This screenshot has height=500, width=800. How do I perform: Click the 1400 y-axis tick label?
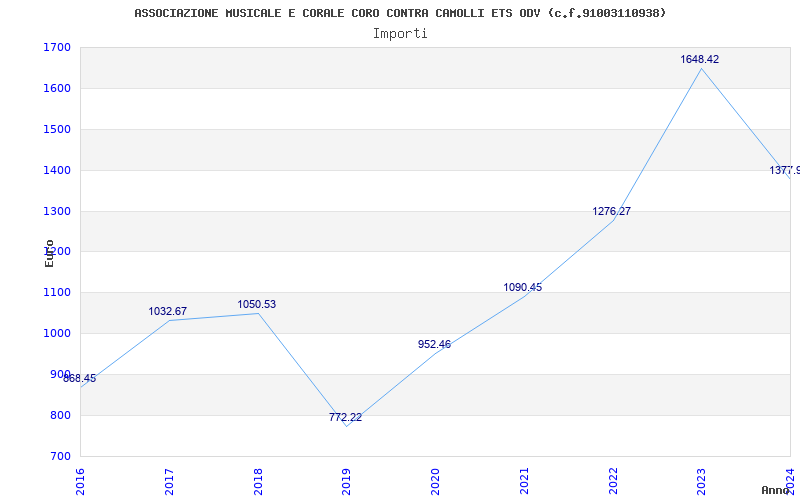coord(56,170)
